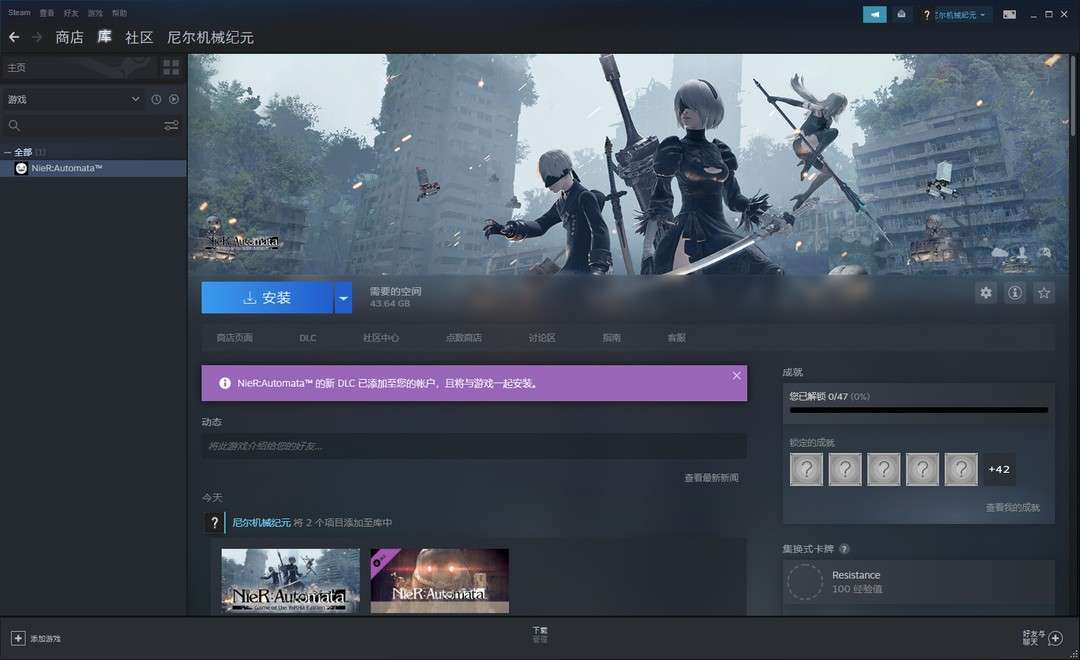Image resolution: width=1080 pixels, height=660 pixels.
Task: Open the inbox envelope notifications icon
Action: pos(901,14)
